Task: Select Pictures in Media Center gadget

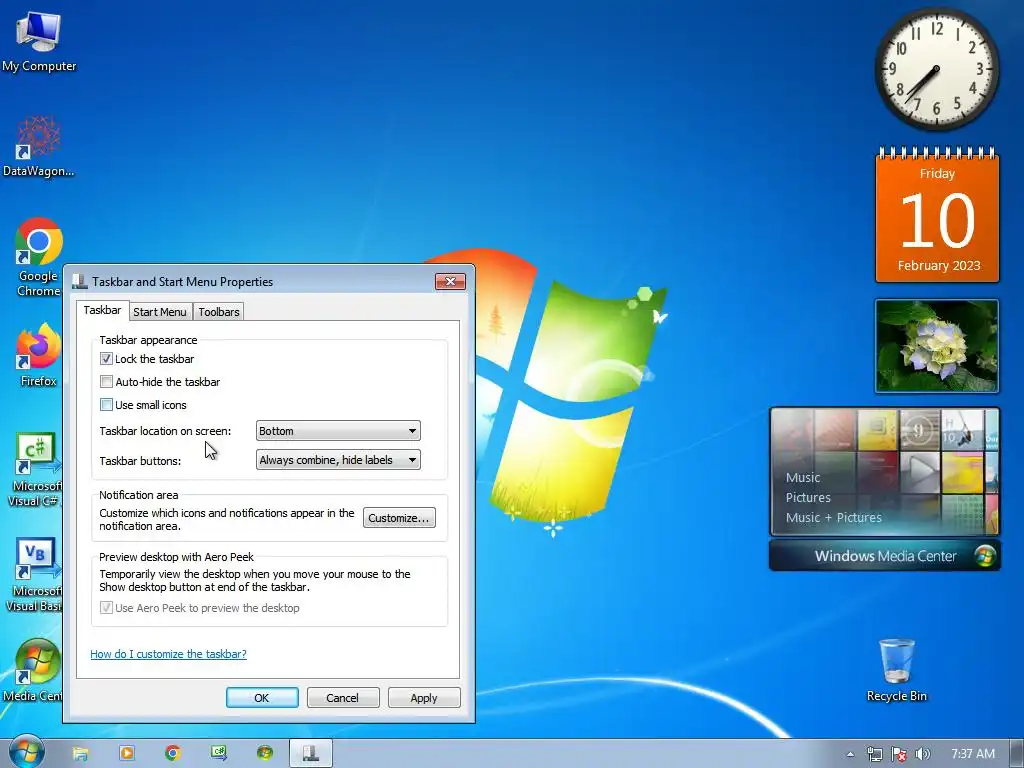Action: (808, 498)
